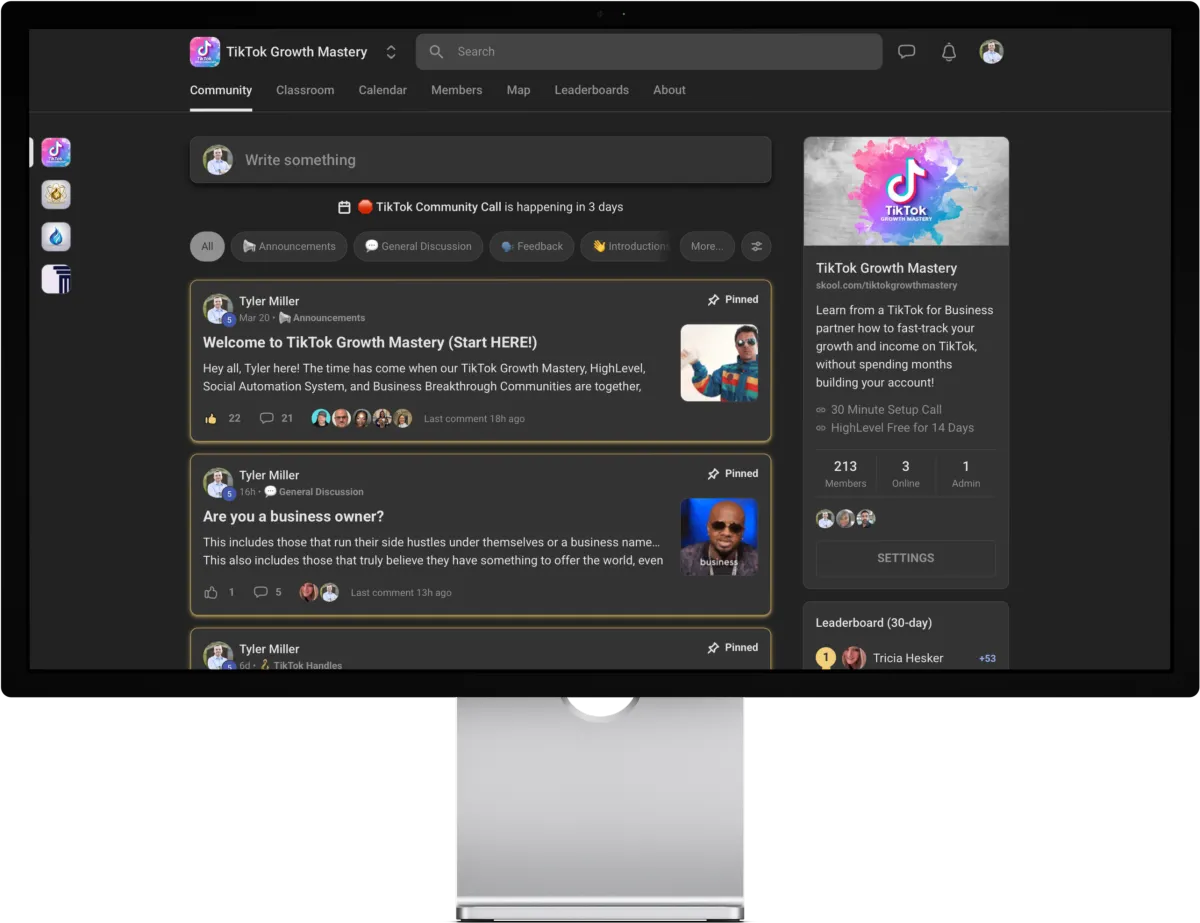Open the Calendar tab
Image resolution: width=1200 pixels, height=923 pixels.
click(383, 90)
